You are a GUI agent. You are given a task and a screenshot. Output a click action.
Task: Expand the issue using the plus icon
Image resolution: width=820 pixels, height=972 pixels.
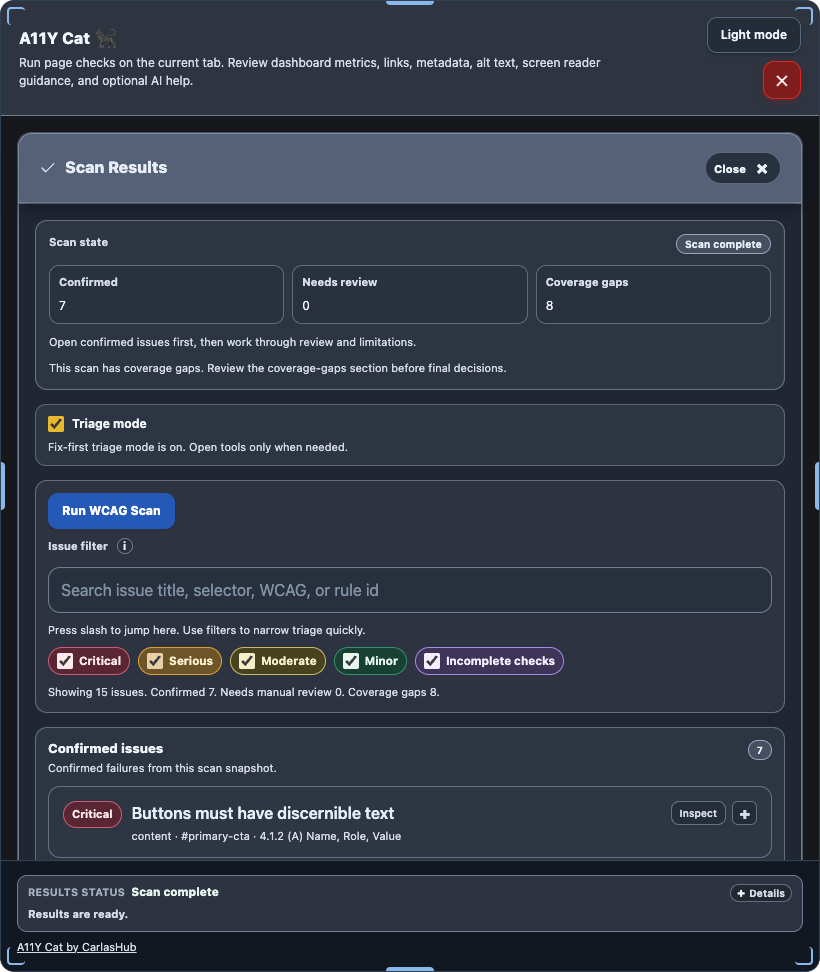click(x=744, y=814)
